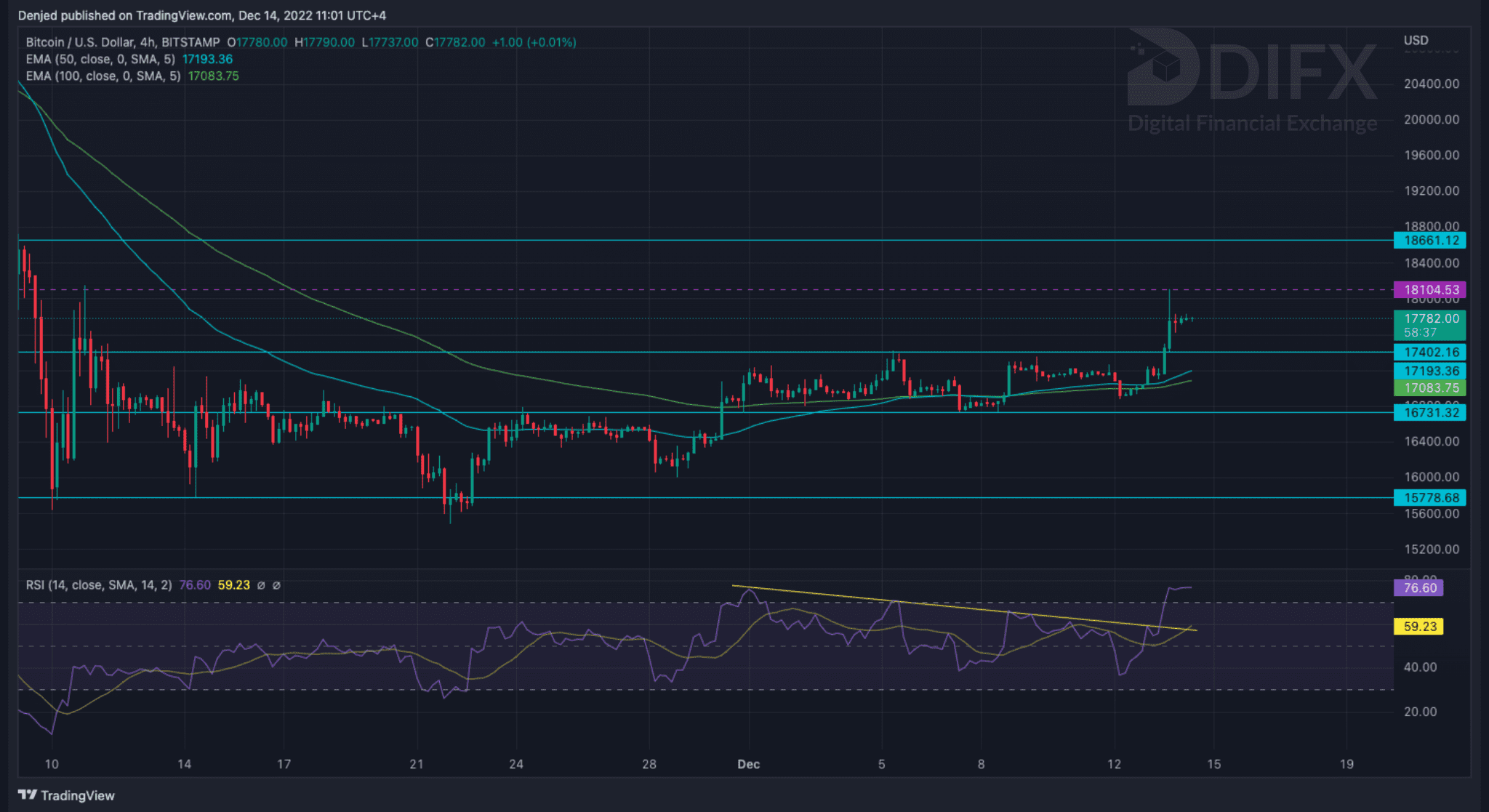This screenshot has width=1489, height=812.
Task: Select the 16731.32 support level label
Action: click(1430, 413)
